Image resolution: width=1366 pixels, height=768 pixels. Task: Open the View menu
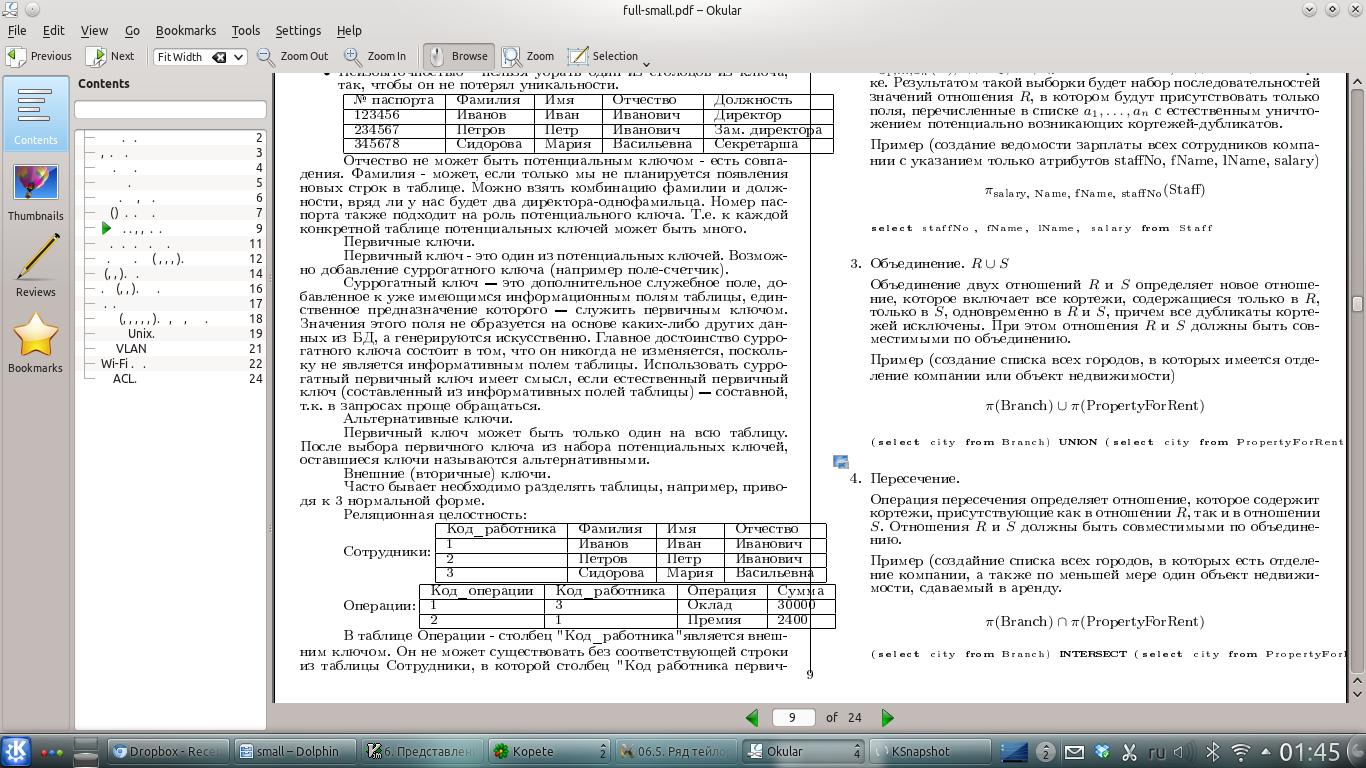click(x=94, y=31)
